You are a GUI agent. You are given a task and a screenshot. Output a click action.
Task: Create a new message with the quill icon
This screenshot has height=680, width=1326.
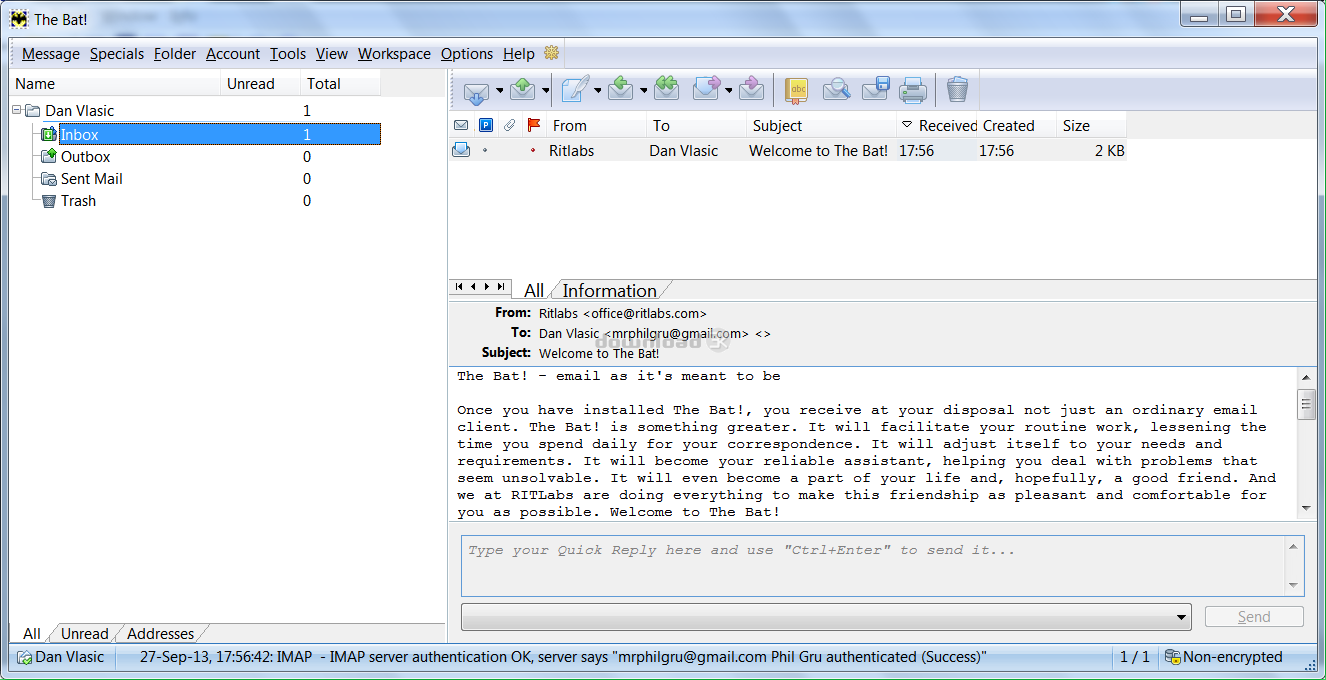tap(575, 90)
